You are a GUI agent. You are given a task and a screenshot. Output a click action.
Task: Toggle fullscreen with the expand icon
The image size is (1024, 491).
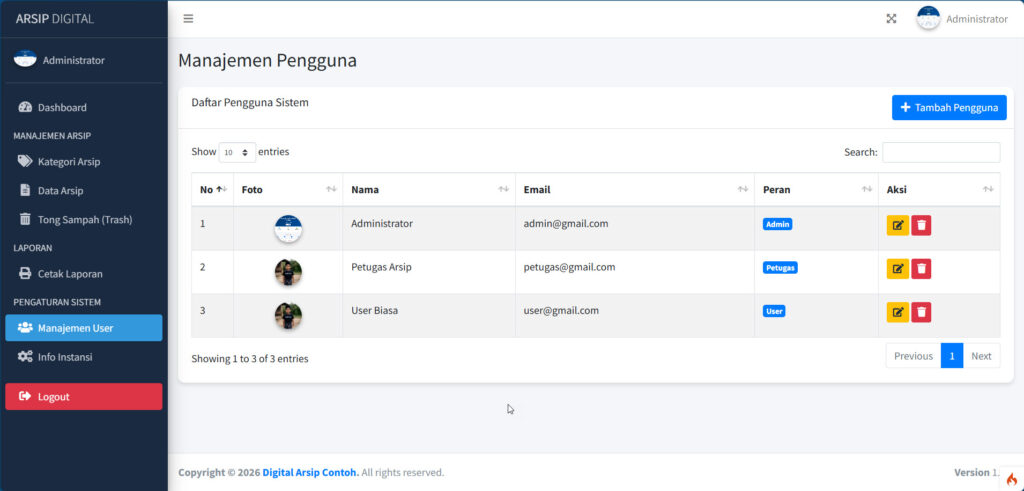pos(891,19)
